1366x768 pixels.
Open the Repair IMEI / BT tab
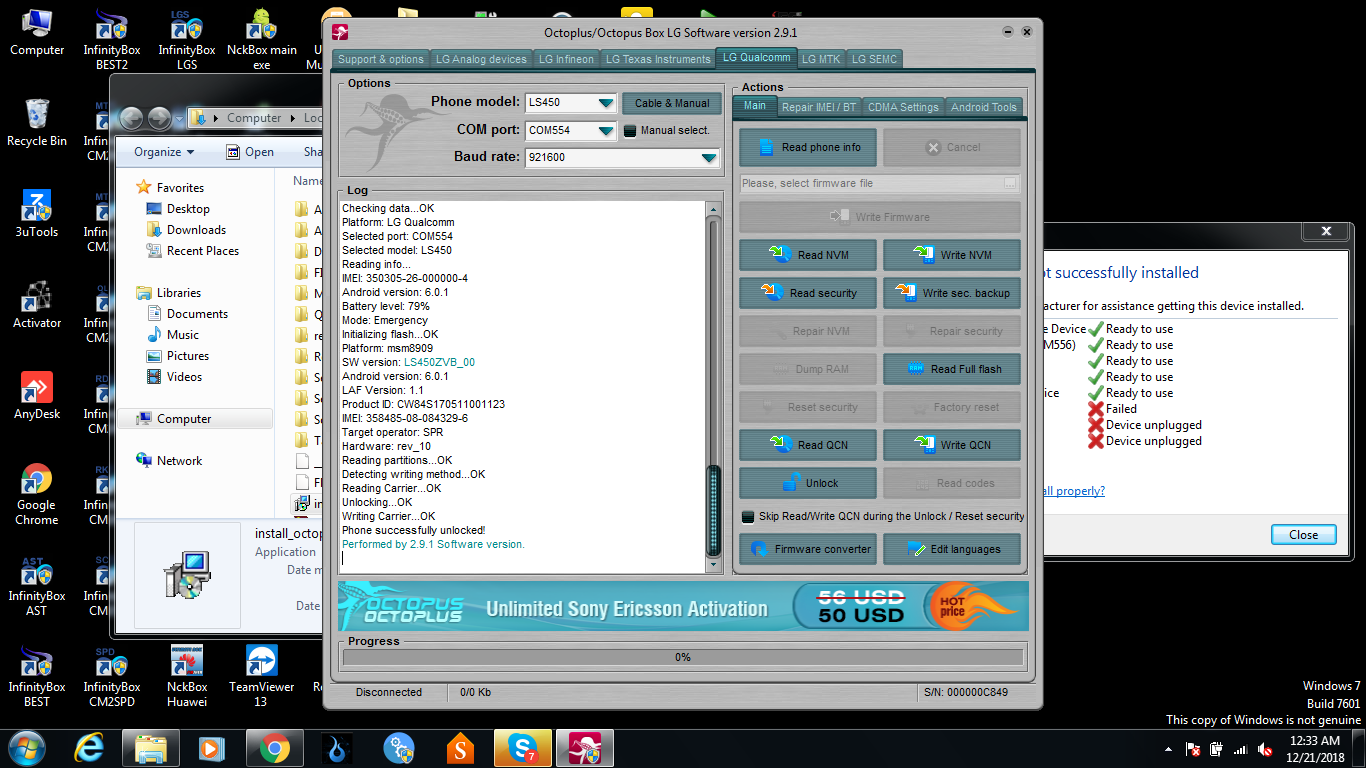(819, 107)
